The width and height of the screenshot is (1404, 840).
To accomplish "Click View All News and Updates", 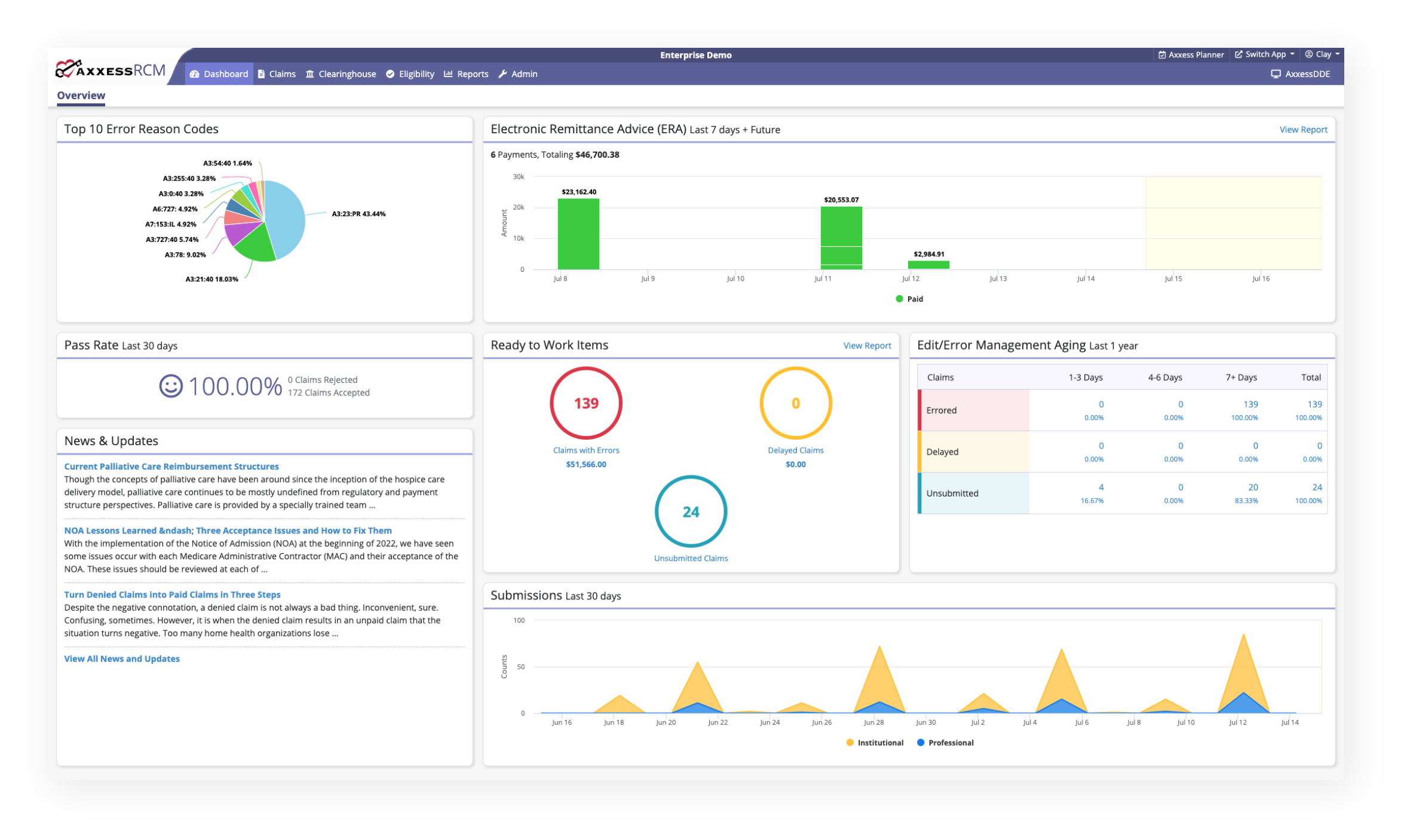I will pyautogui.click(x=122, y=658).
